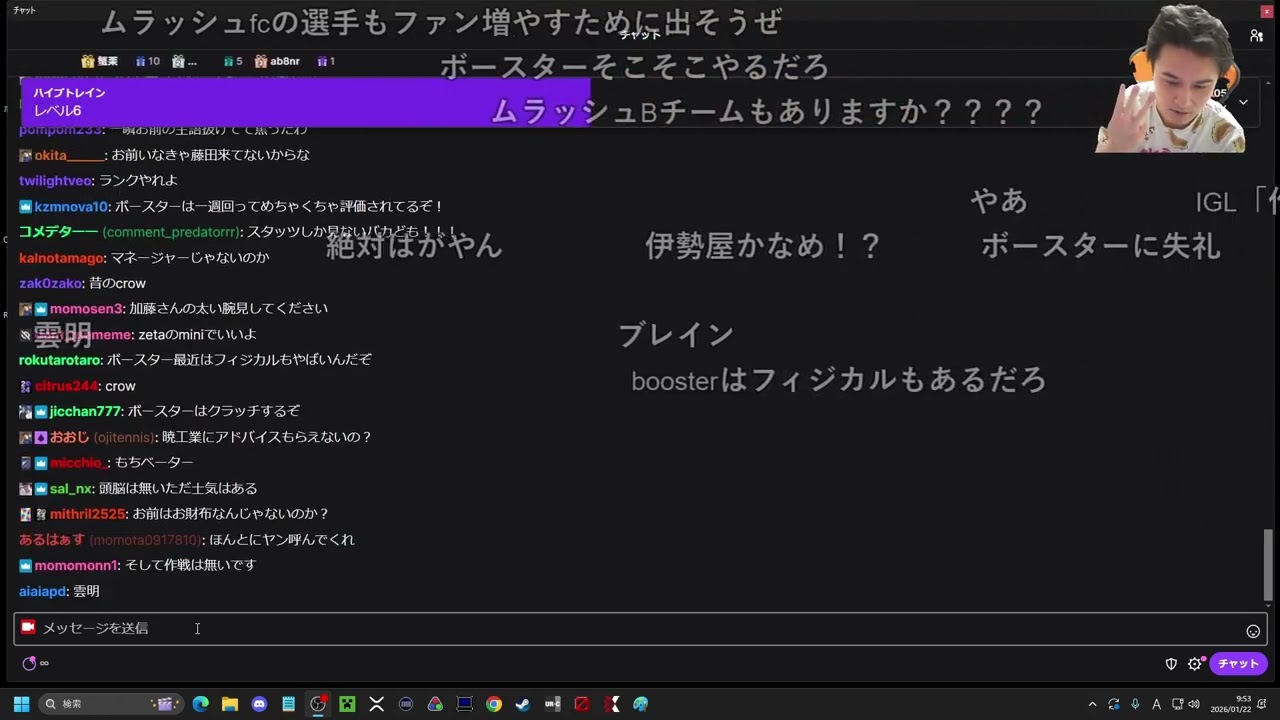Open username twilightveo profile

pyautogui.click(x=56, y=181)
